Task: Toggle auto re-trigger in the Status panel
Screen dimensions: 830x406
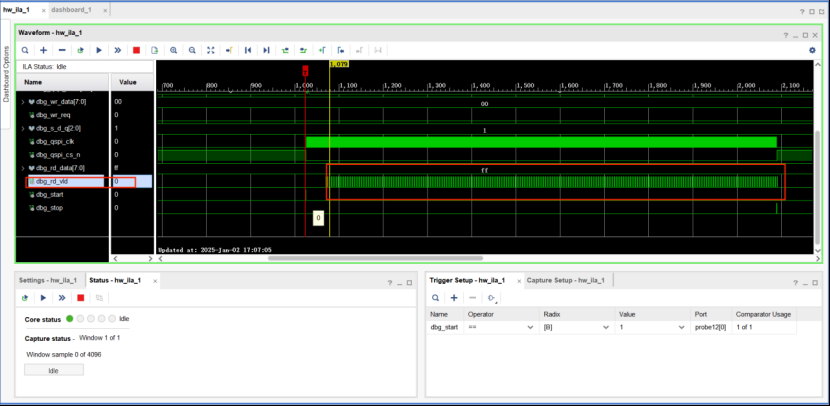Action: (25, 298)
